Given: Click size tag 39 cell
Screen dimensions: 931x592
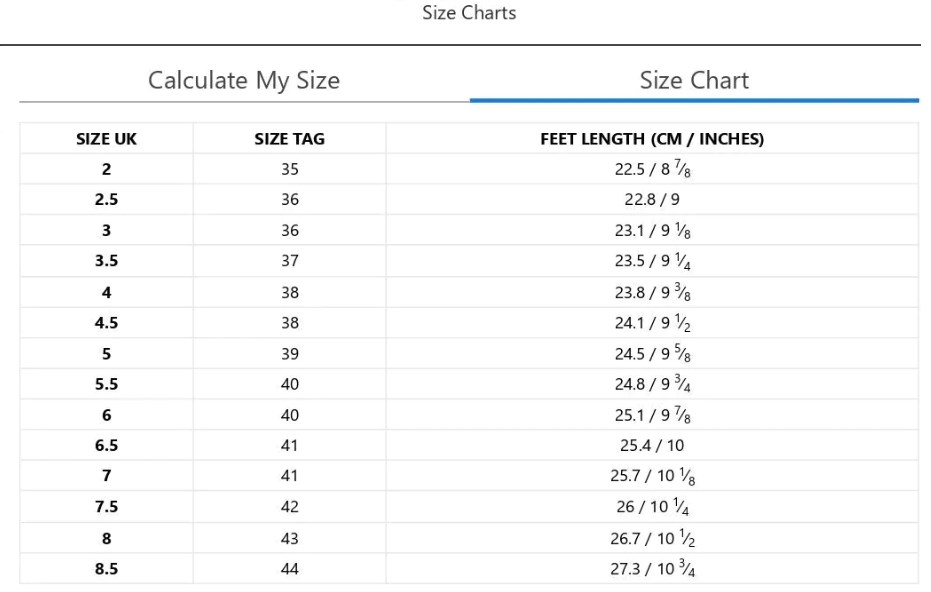Looking at the screenshot, I should pyautogui.click(x=290, y=354).
